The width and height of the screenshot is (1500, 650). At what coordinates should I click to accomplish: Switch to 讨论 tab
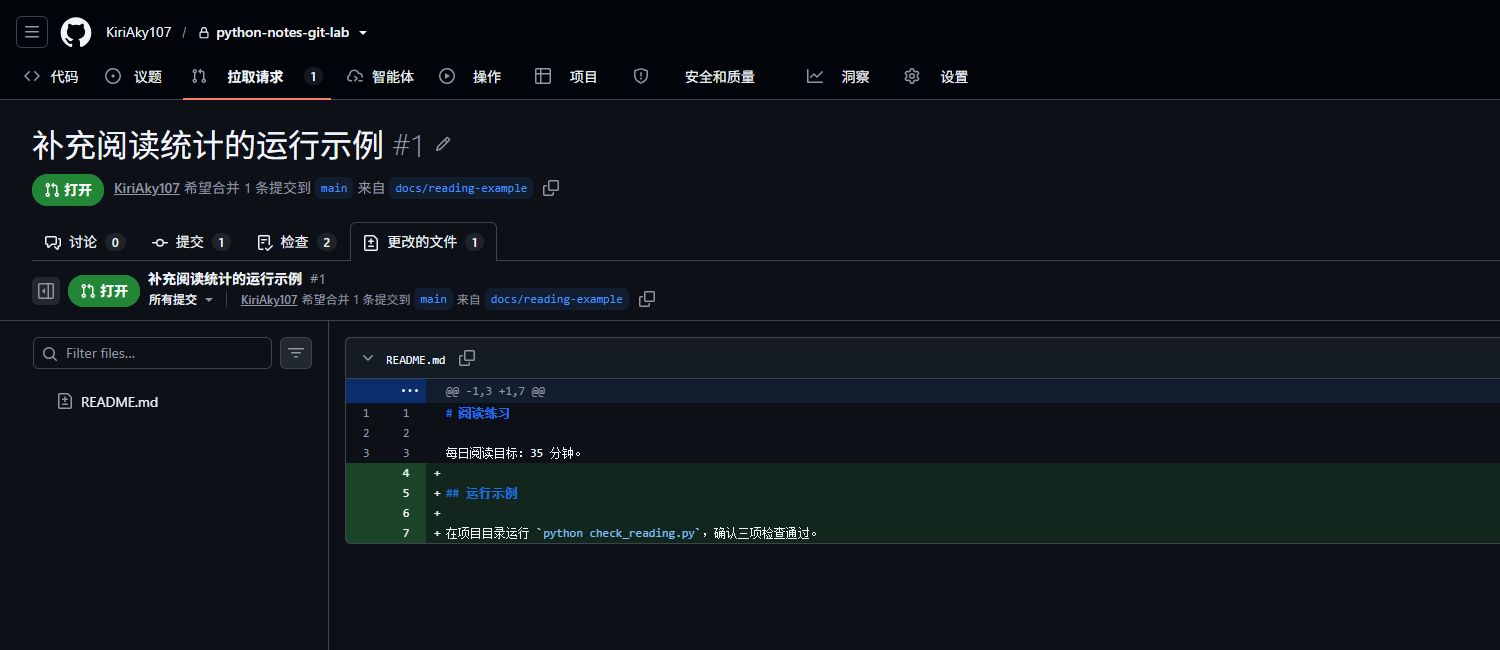tap(85, 242)
